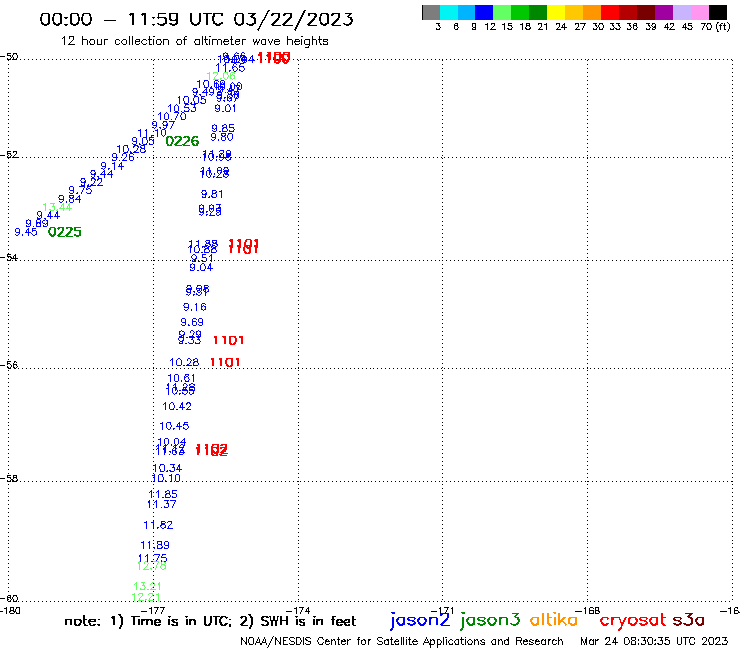Click the '24' label under the color scale
Screen dimensions: 740x650
click(x=561, y=27)
